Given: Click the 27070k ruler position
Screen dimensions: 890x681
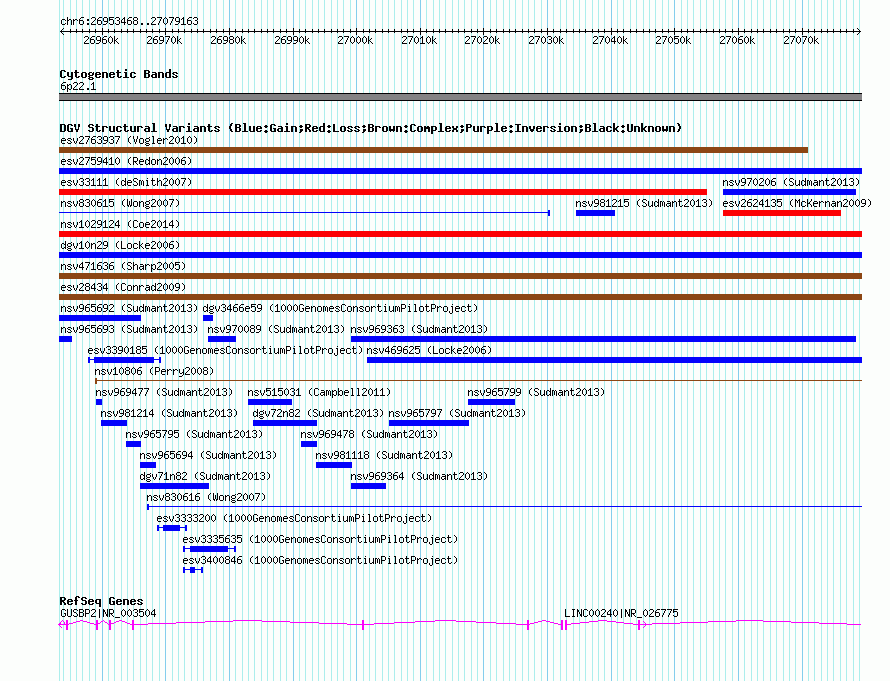Looking at the screenshot, I should click(x=801, y=40).
